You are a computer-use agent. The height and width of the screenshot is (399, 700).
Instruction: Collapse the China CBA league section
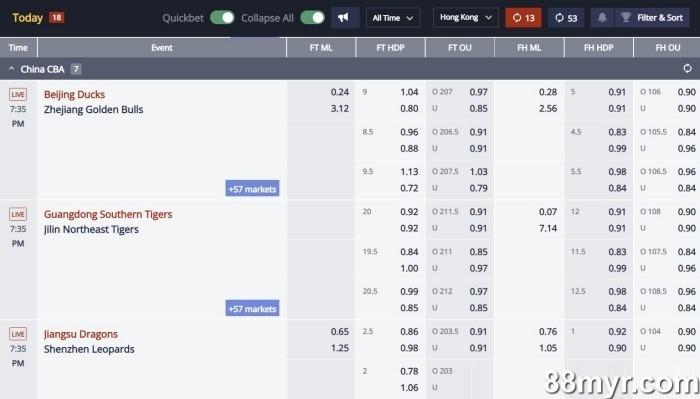tap(12, 69)
